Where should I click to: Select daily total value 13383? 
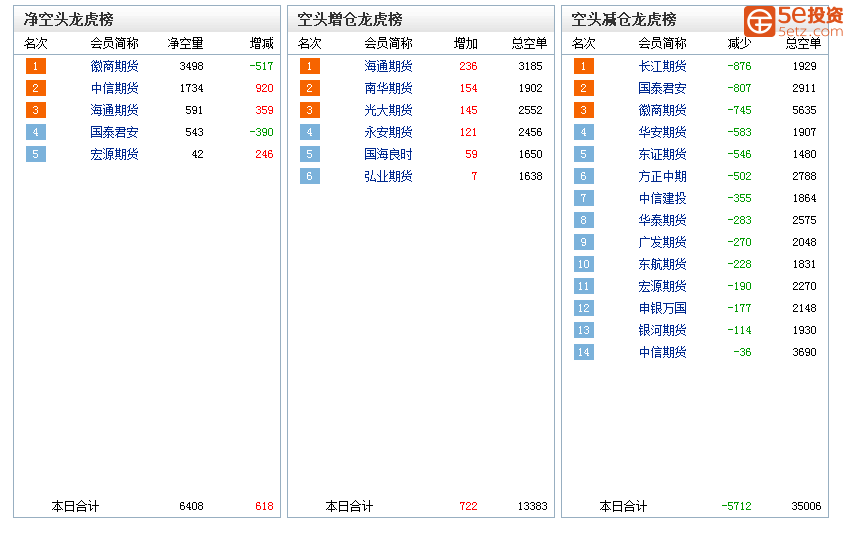(x=532, y=506)
